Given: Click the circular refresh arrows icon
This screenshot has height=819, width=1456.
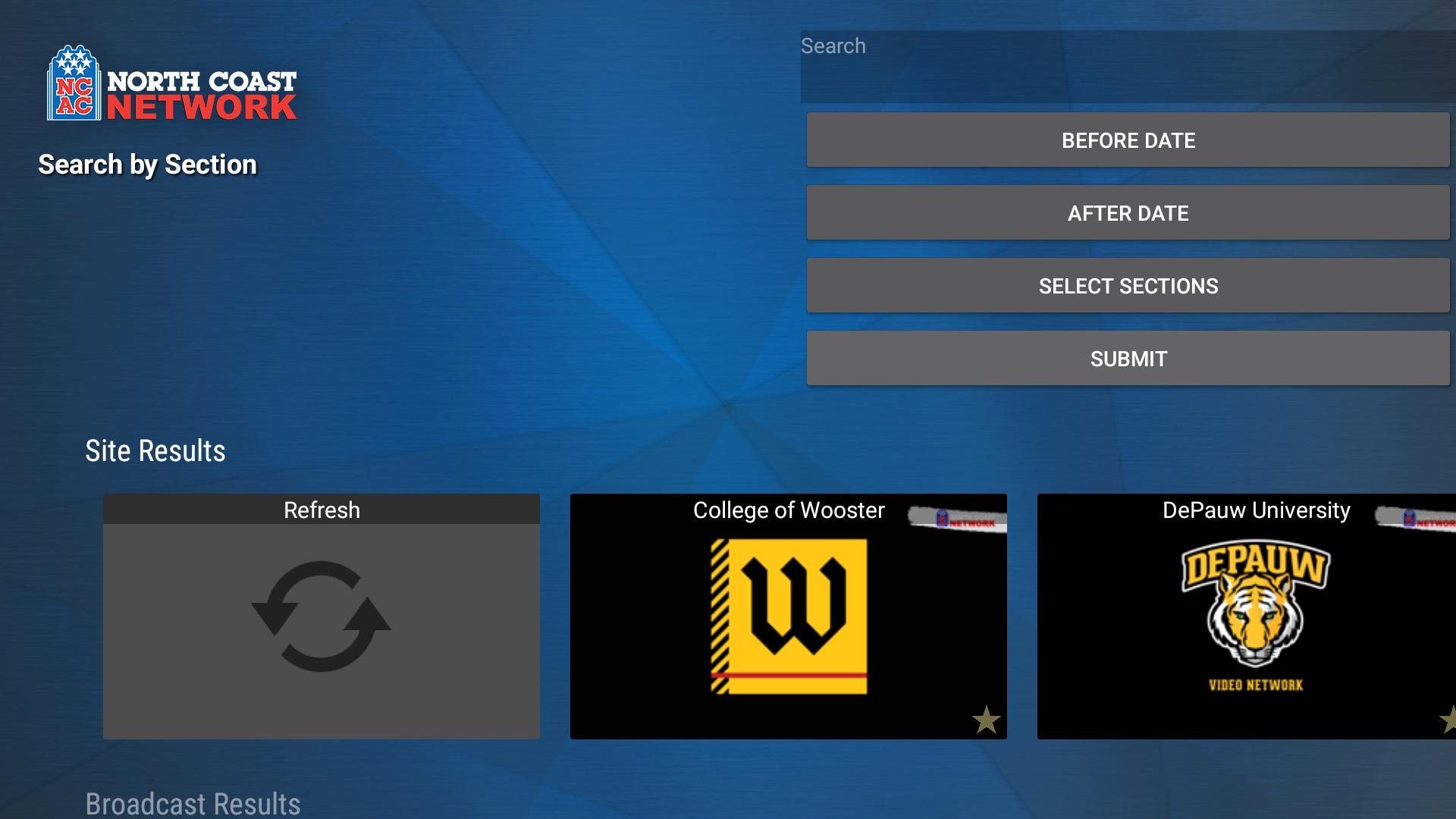Looking at the screenshot, I should tap(321, 616).
